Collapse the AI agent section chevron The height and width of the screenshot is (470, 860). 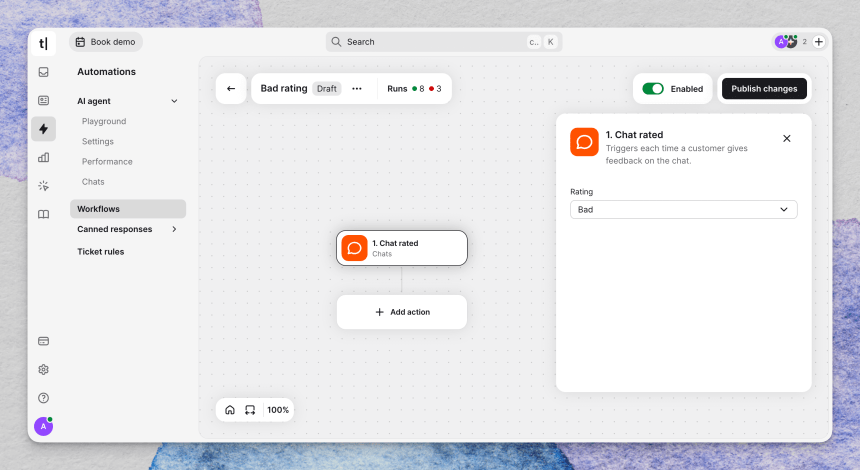pyautogui.click(x=174, y=101)
